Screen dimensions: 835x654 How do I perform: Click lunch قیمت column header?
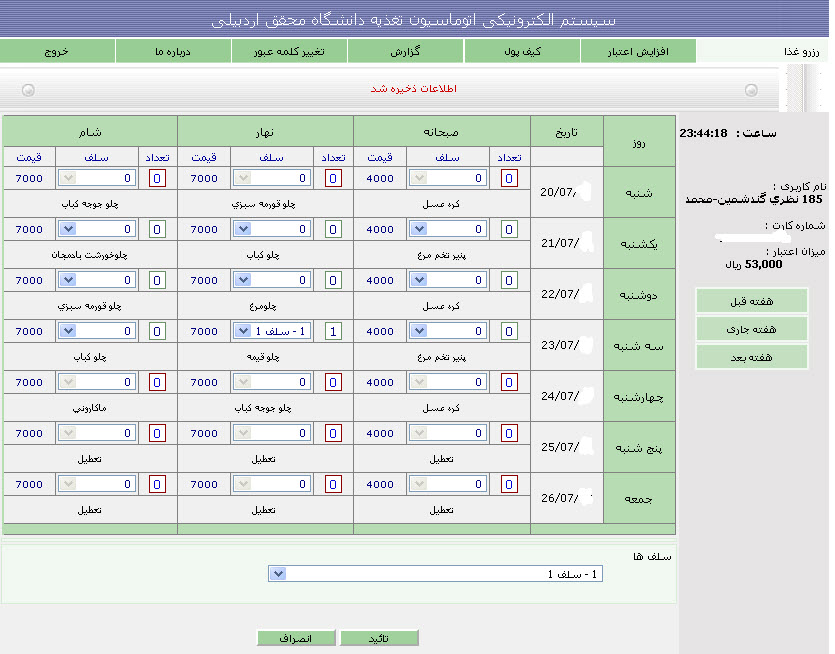pyautogui.click(x=204, y=158)
